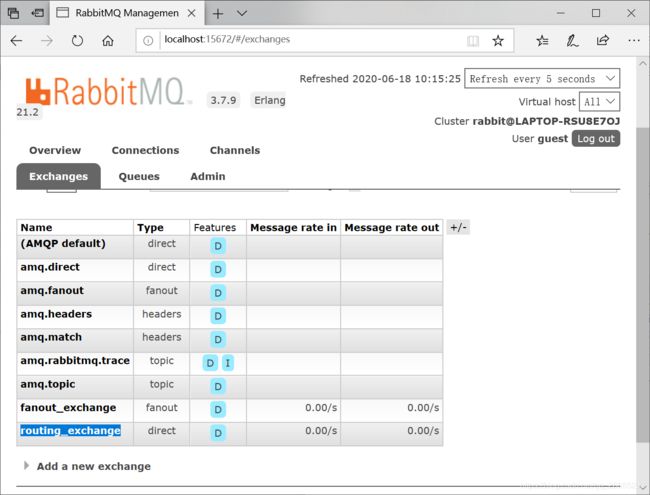650x495 pixels.
Task: Click D badge of routing_exchange
Action: [x=218, y=433]
